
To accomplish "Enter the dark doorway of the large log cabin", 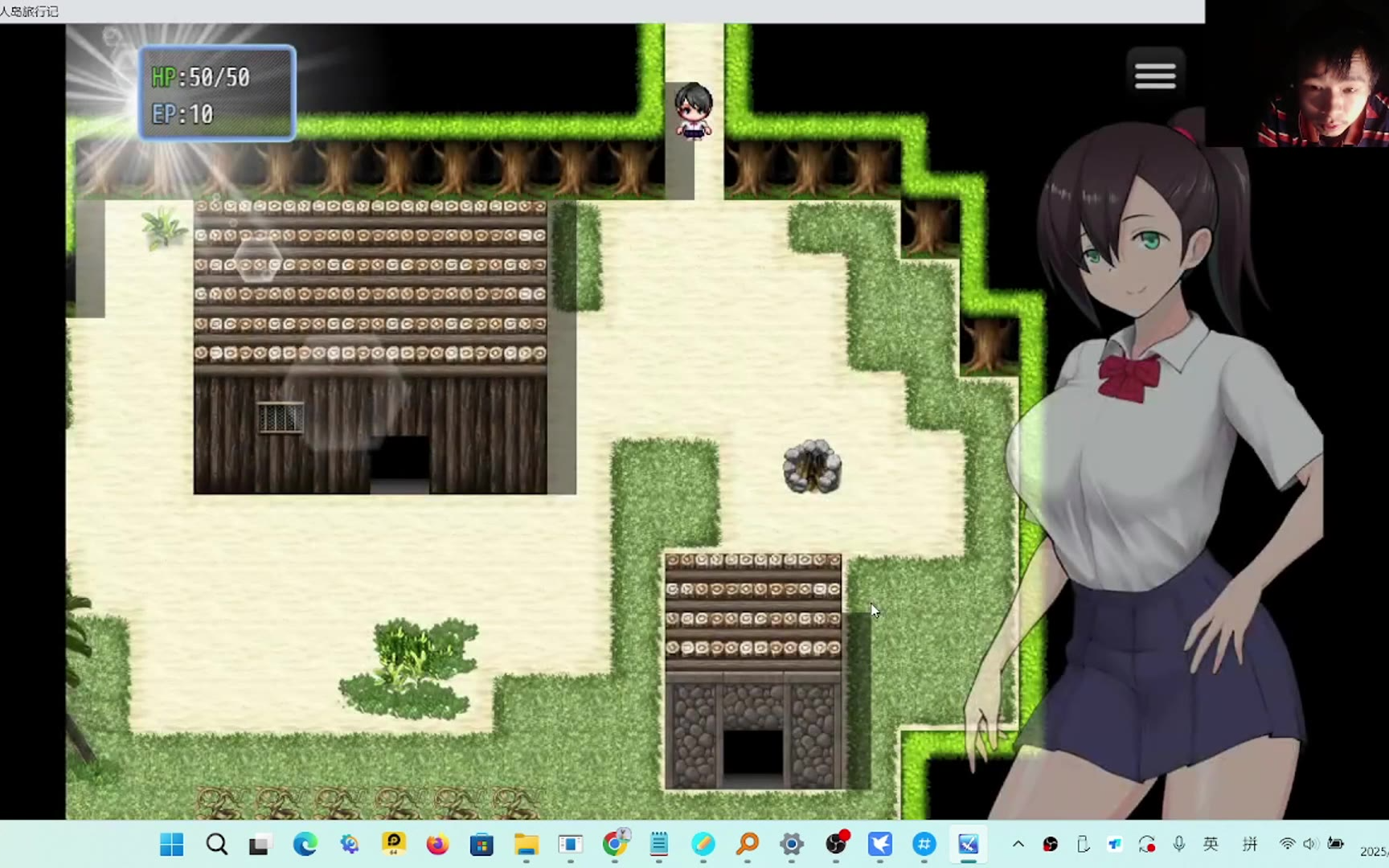I will coord(399,464).
